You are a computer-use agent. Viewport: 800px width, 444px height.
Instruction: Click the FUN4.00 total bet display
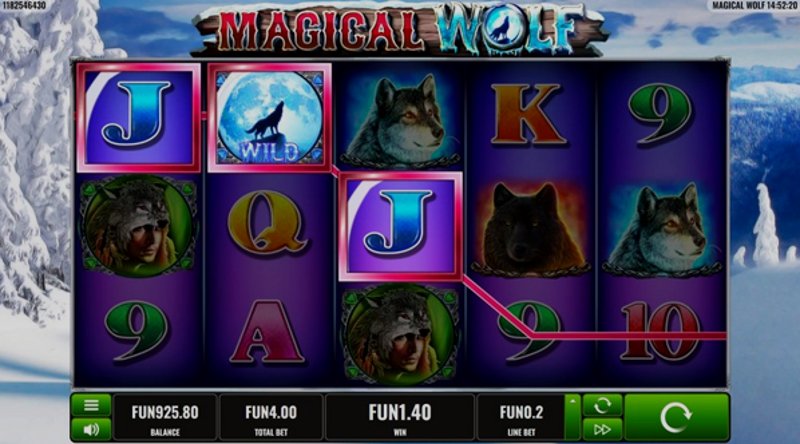coord(271,417)
